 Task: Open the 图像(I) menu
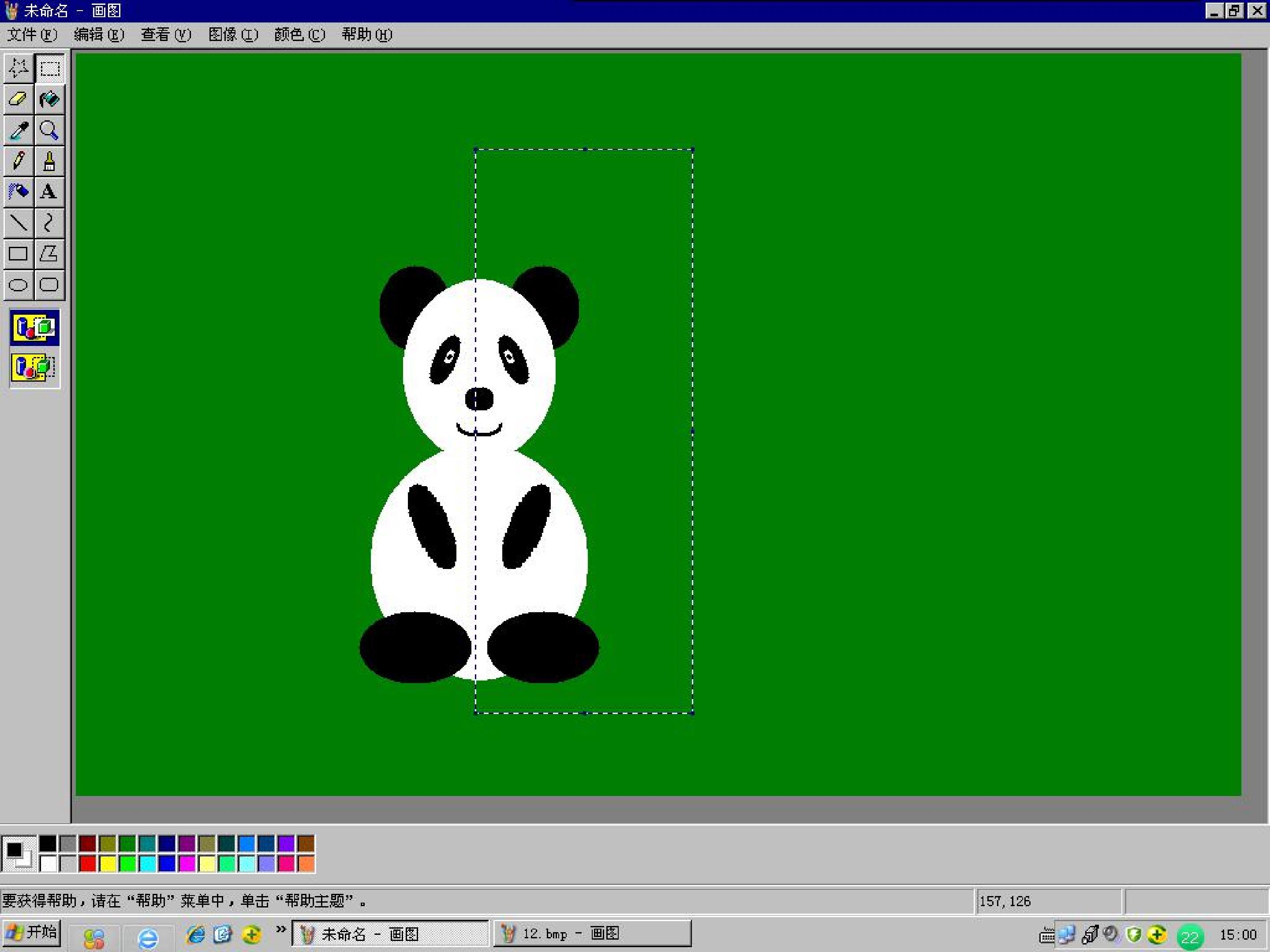tap(233, 34)
